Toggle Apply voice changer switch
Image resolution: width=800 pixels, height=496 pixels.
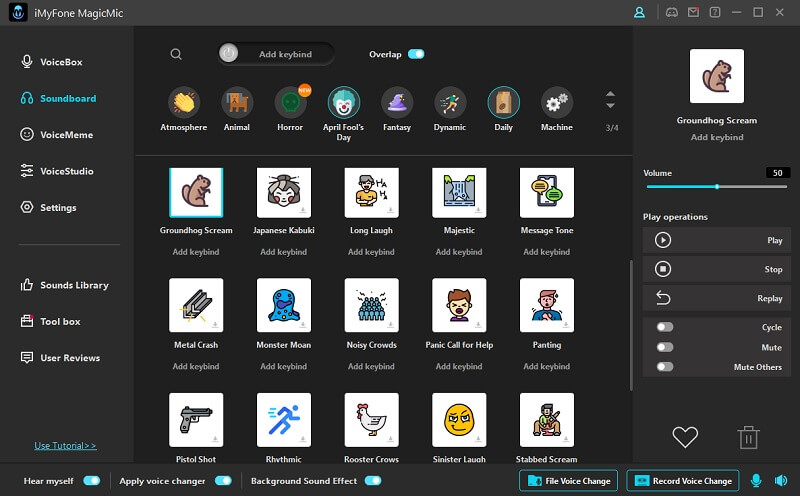223,481
